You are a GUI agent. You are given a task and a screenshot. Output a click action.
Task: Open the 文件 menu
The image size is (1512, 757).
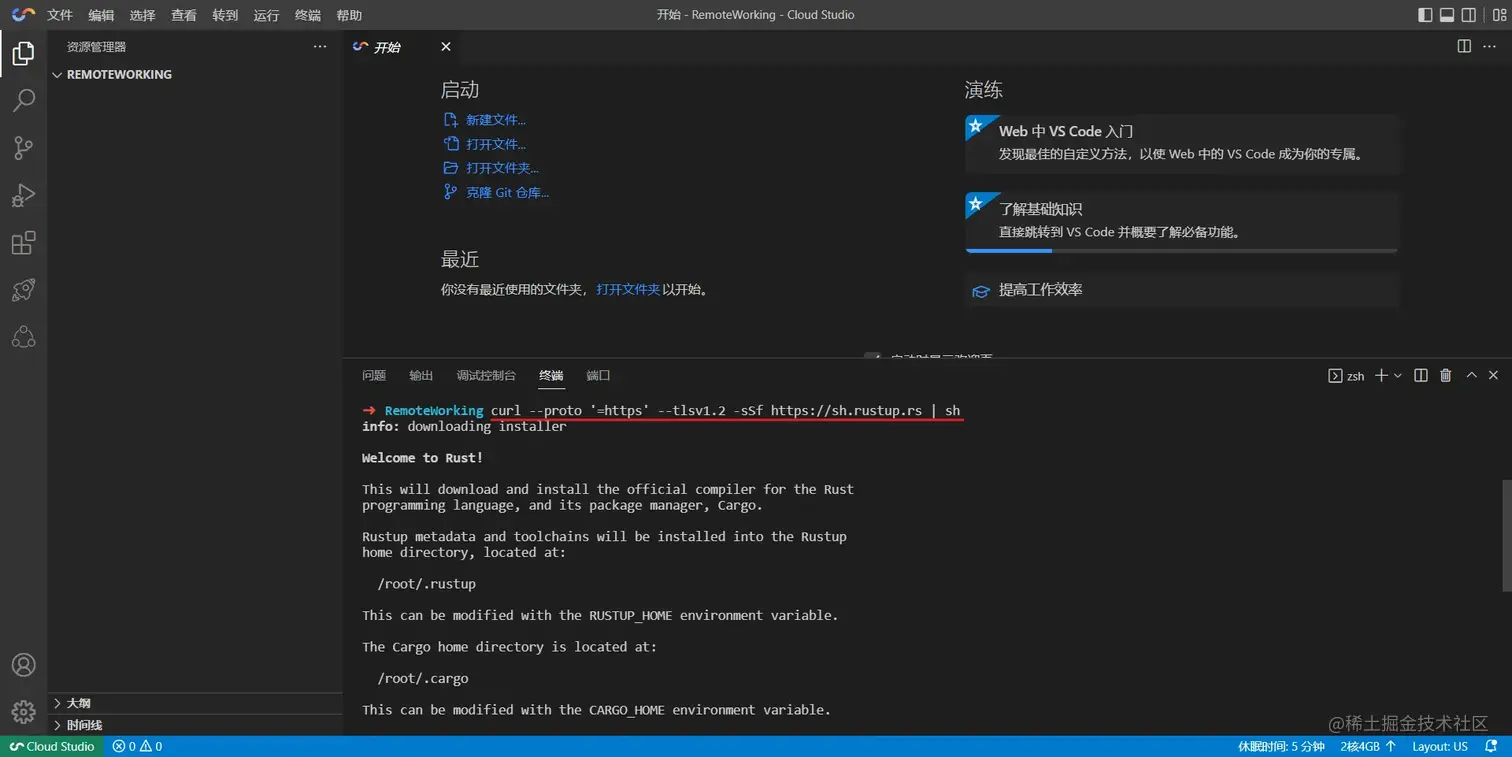[x=60, y=15]
